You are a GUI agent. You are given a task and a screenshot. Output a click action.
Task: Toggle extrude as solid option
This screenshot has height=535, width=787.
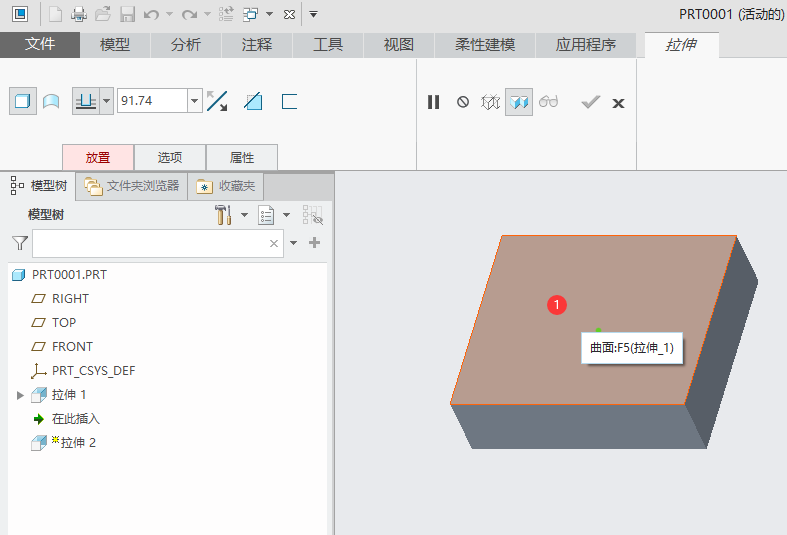point(22,101)
